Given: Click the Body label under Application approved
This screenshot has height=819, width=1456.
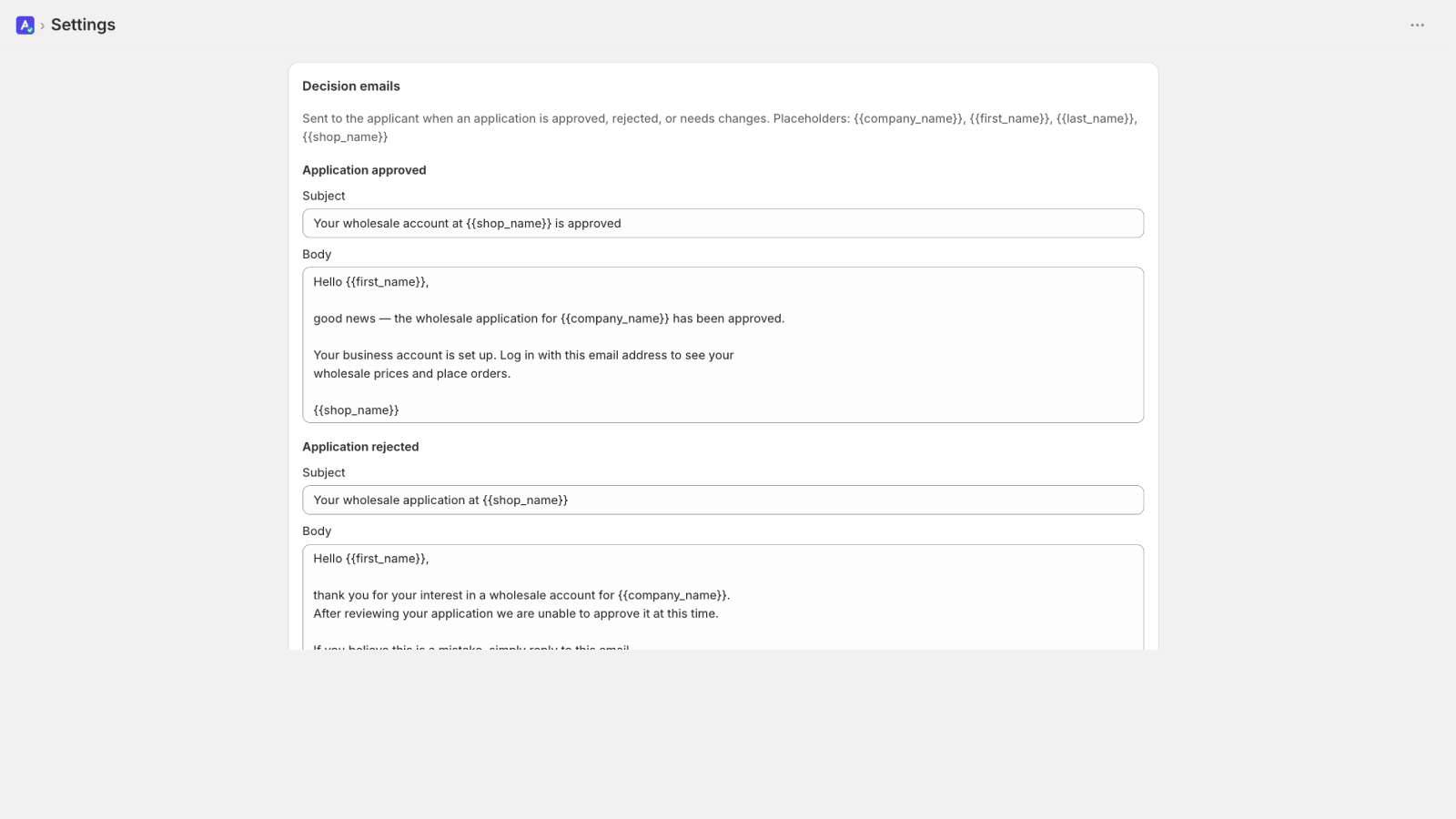Looking at the screenshot, I should (317, 254).
